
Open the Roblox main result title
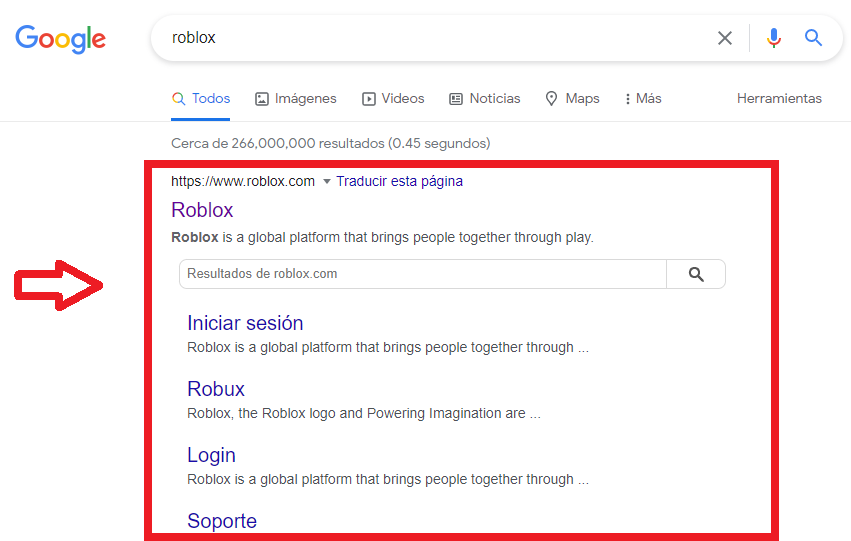tap(202, 210)
